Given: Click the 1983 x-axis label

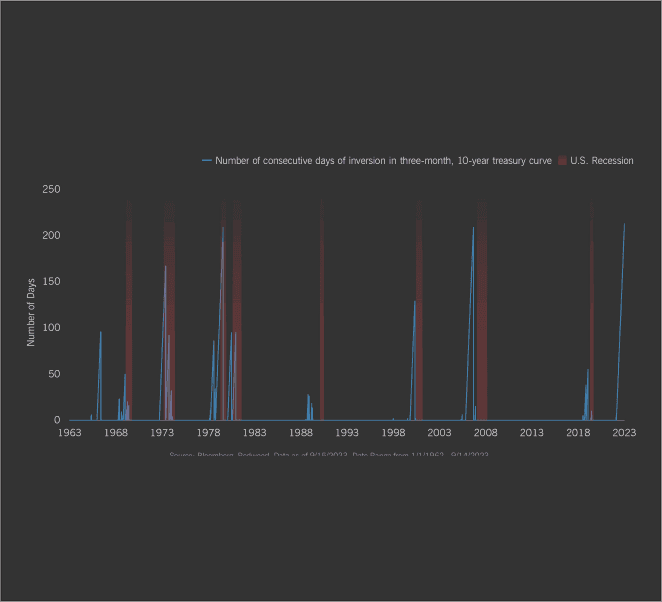Looking at the screenshot, I should 255,433.
